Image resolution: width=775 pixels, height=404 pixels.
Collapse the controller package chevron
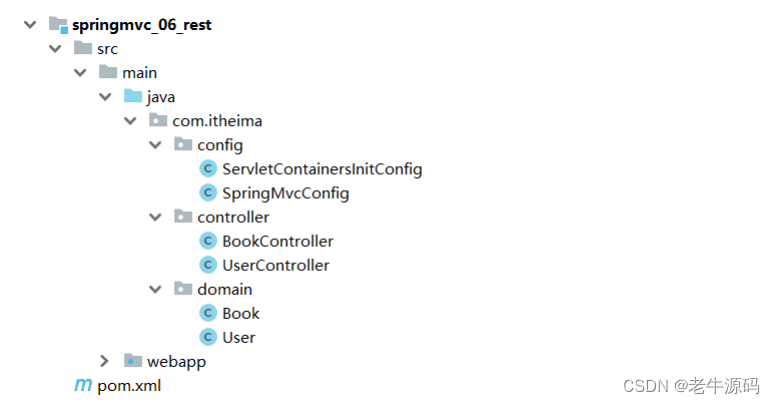pyautogui.click(x=155, y=218)
